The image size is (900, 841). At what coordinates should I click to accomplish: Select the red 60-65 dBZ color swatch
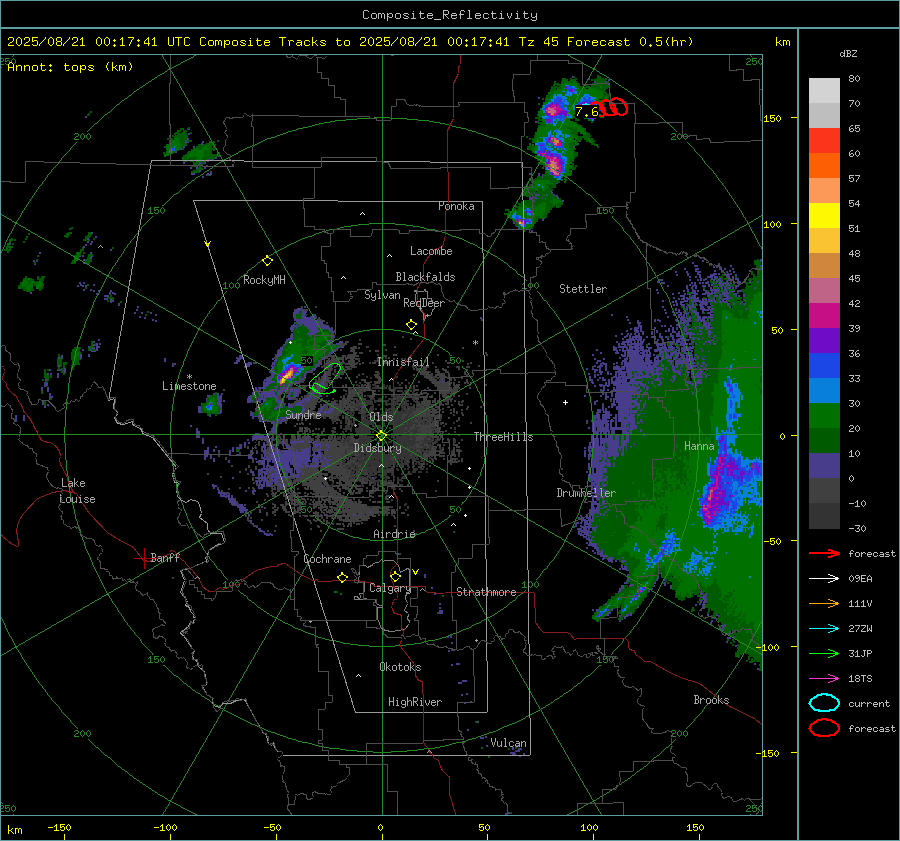[824, 140]
